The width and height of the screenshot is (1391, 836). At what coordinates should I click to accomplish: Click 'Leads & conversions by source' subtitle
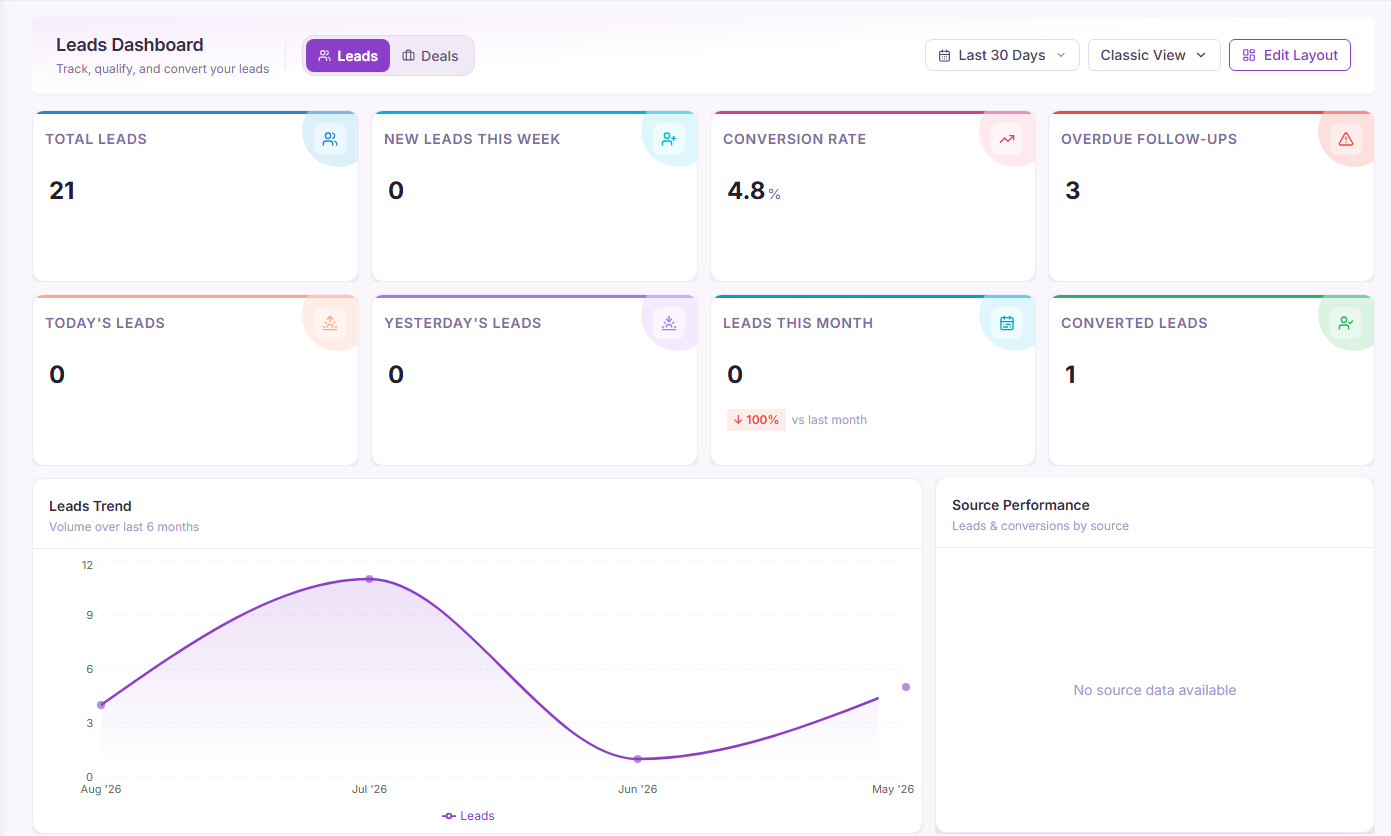(x=1040, y=526)
